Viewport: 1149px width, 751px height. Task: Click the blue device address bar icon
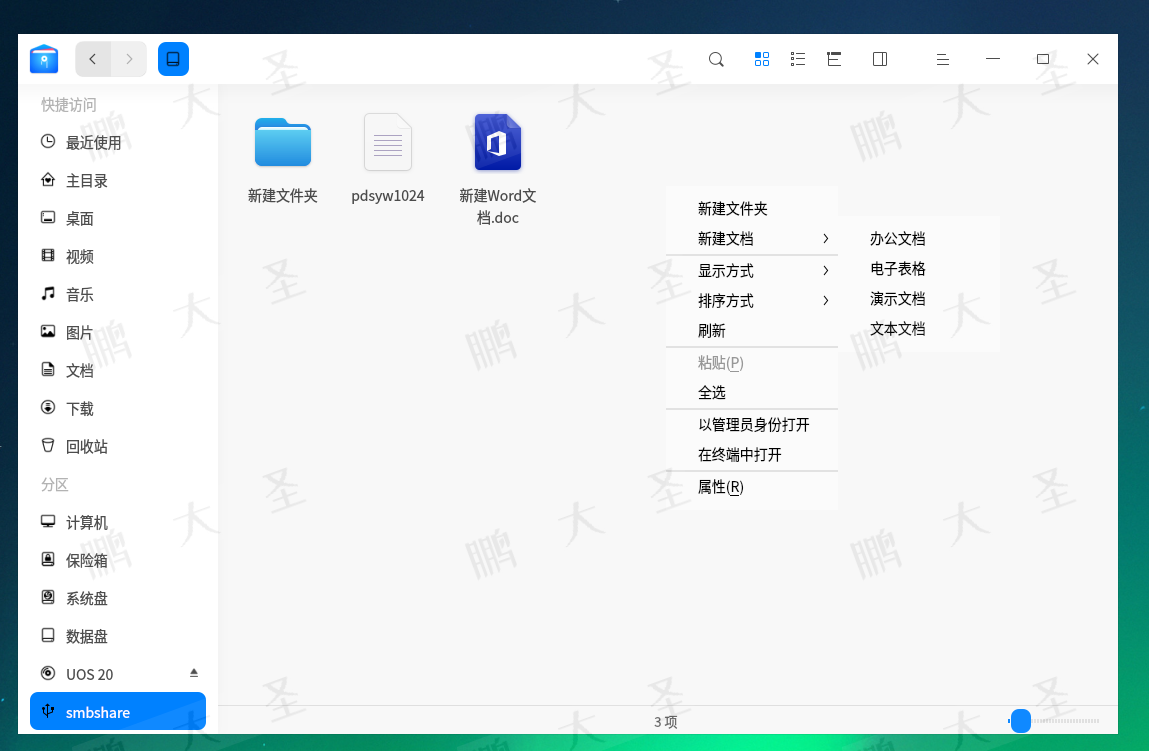[x=173, y=59]
